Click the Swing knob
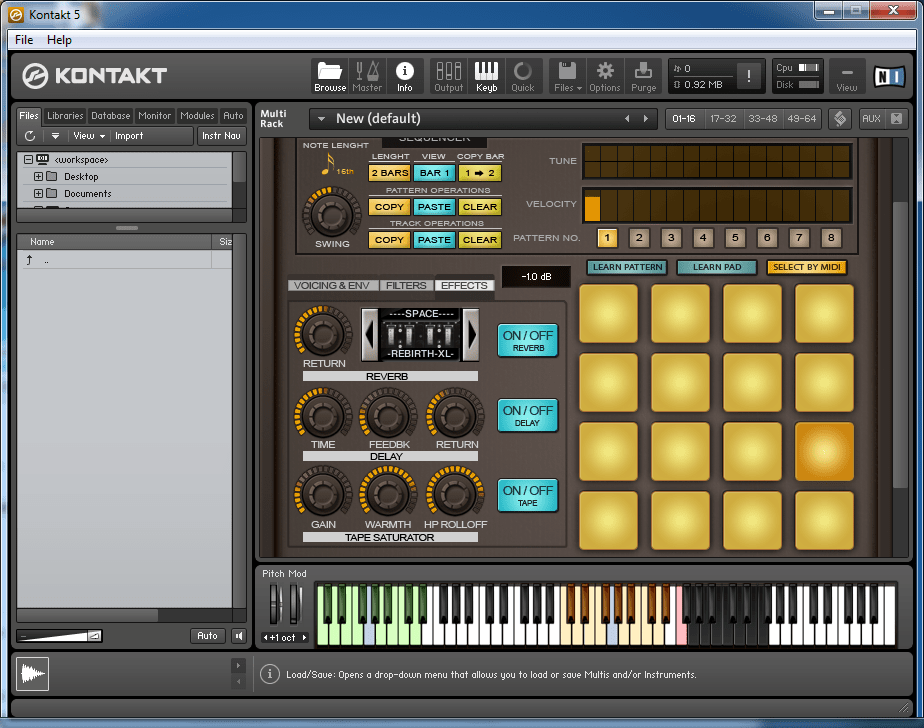 pyautogui.click(x=331, y=215)
